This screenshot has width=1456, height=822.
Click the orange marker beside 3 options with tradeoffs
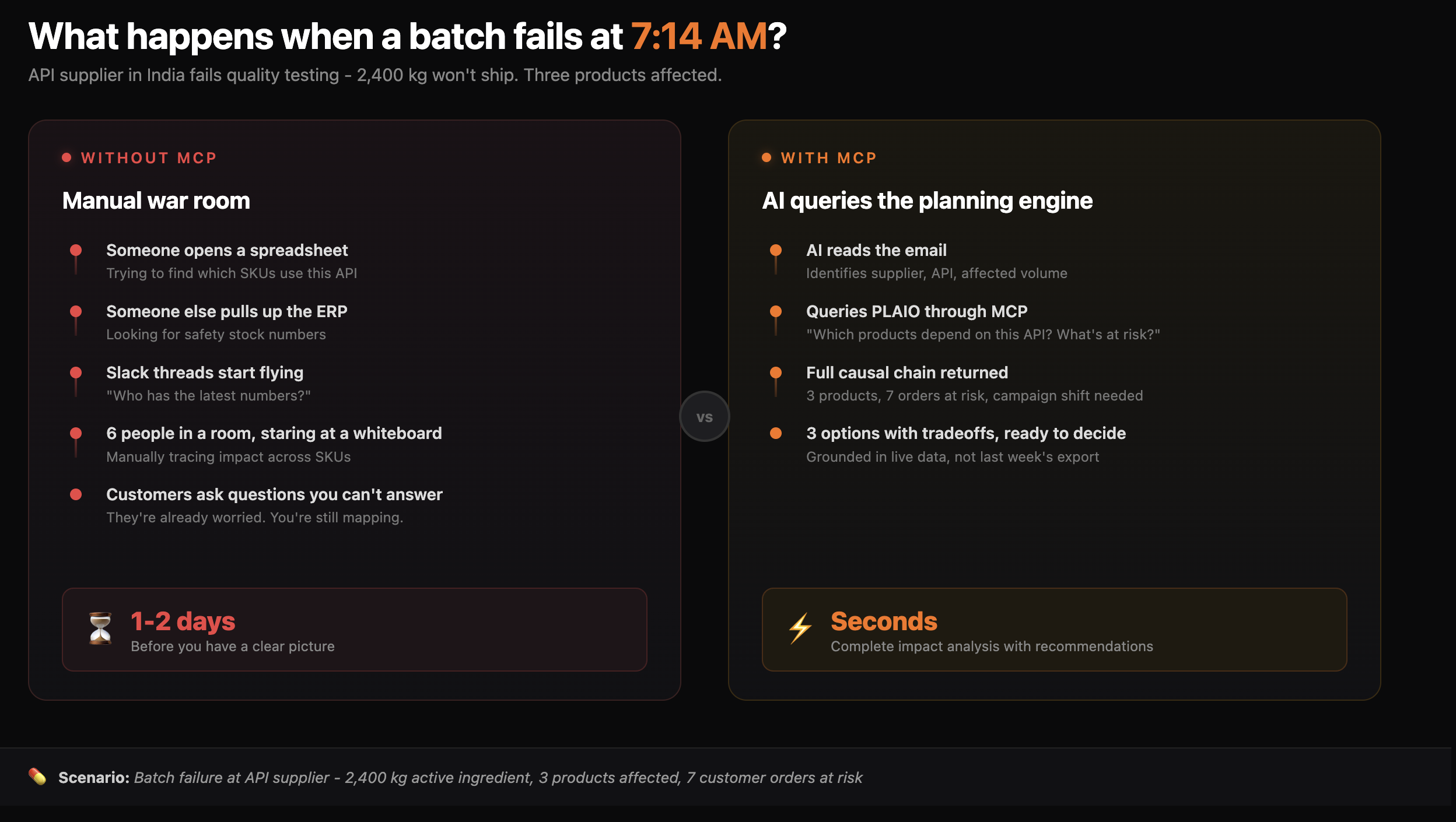pos(776,433)
